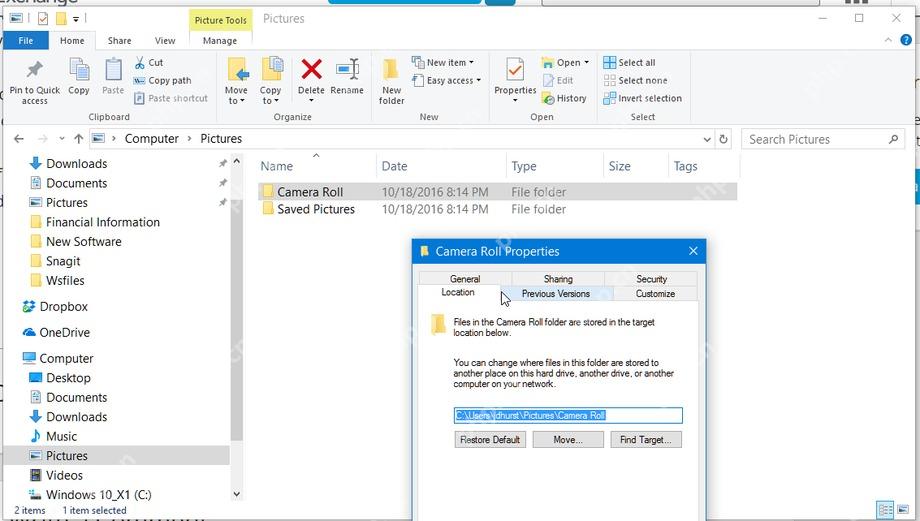Switch to the Customize tab
Image resolution: width=920 pixels, height=521 pixels.
click(655, 293)
